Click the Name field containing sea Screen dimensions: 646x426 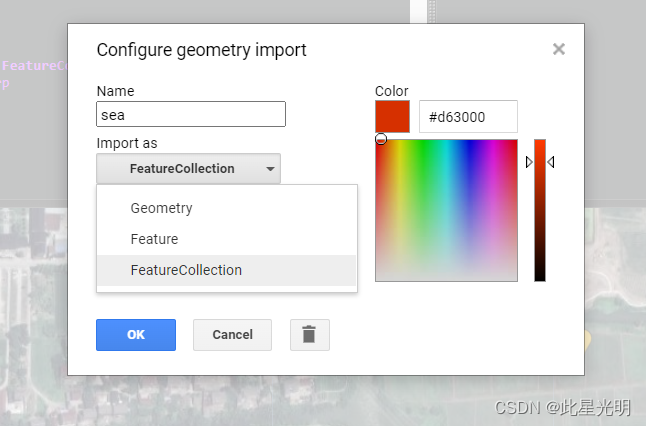[x=191, y=114]
